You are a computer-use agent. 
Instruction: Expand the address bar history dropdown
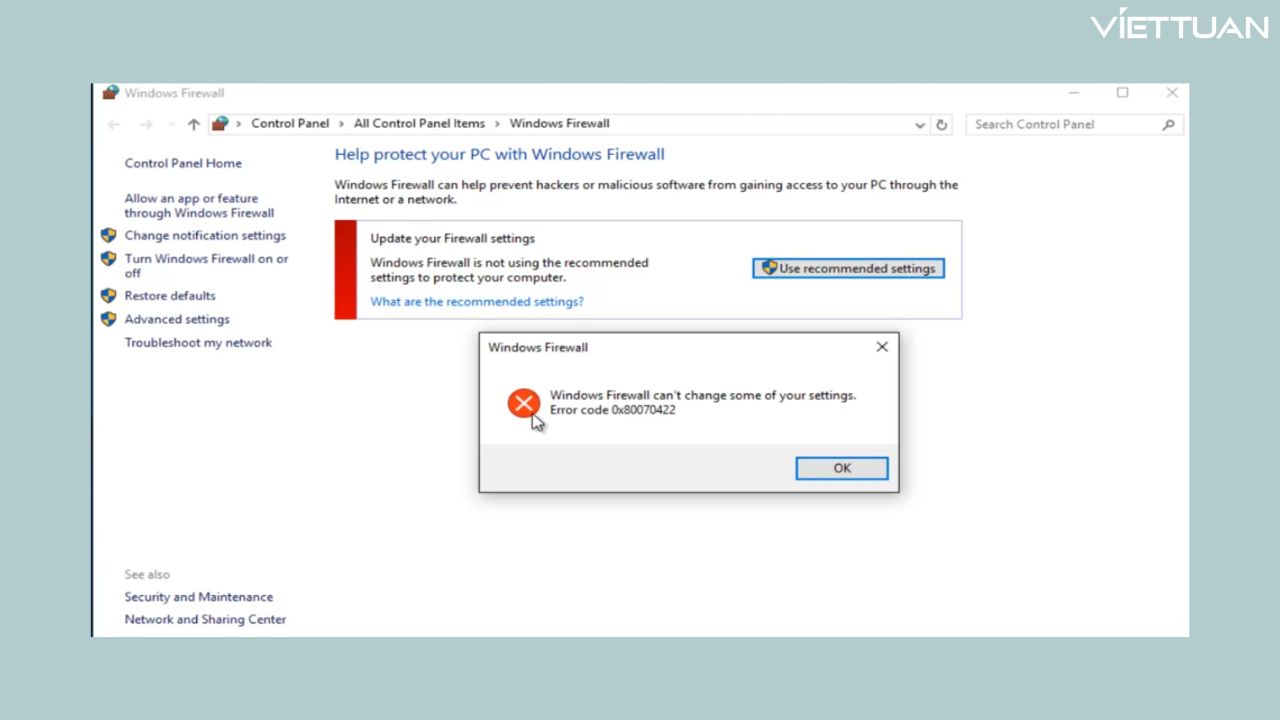tap(920, 125)
